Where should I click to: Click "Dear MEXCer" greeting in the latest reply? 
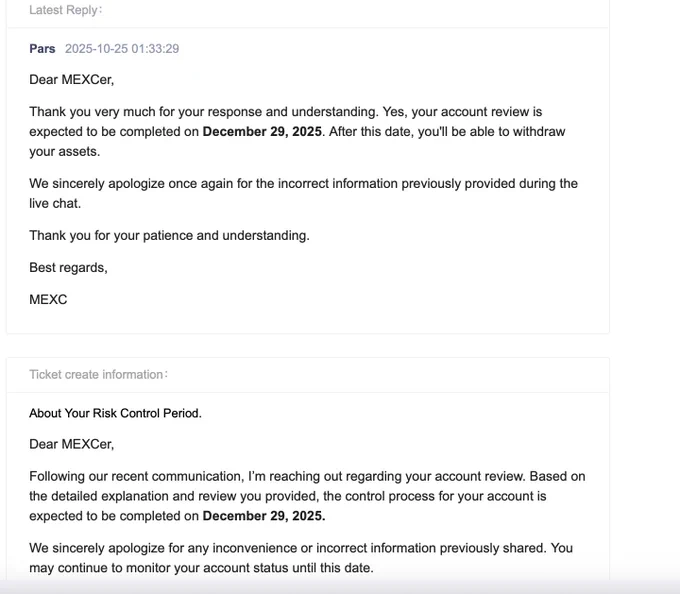[71, 80]
